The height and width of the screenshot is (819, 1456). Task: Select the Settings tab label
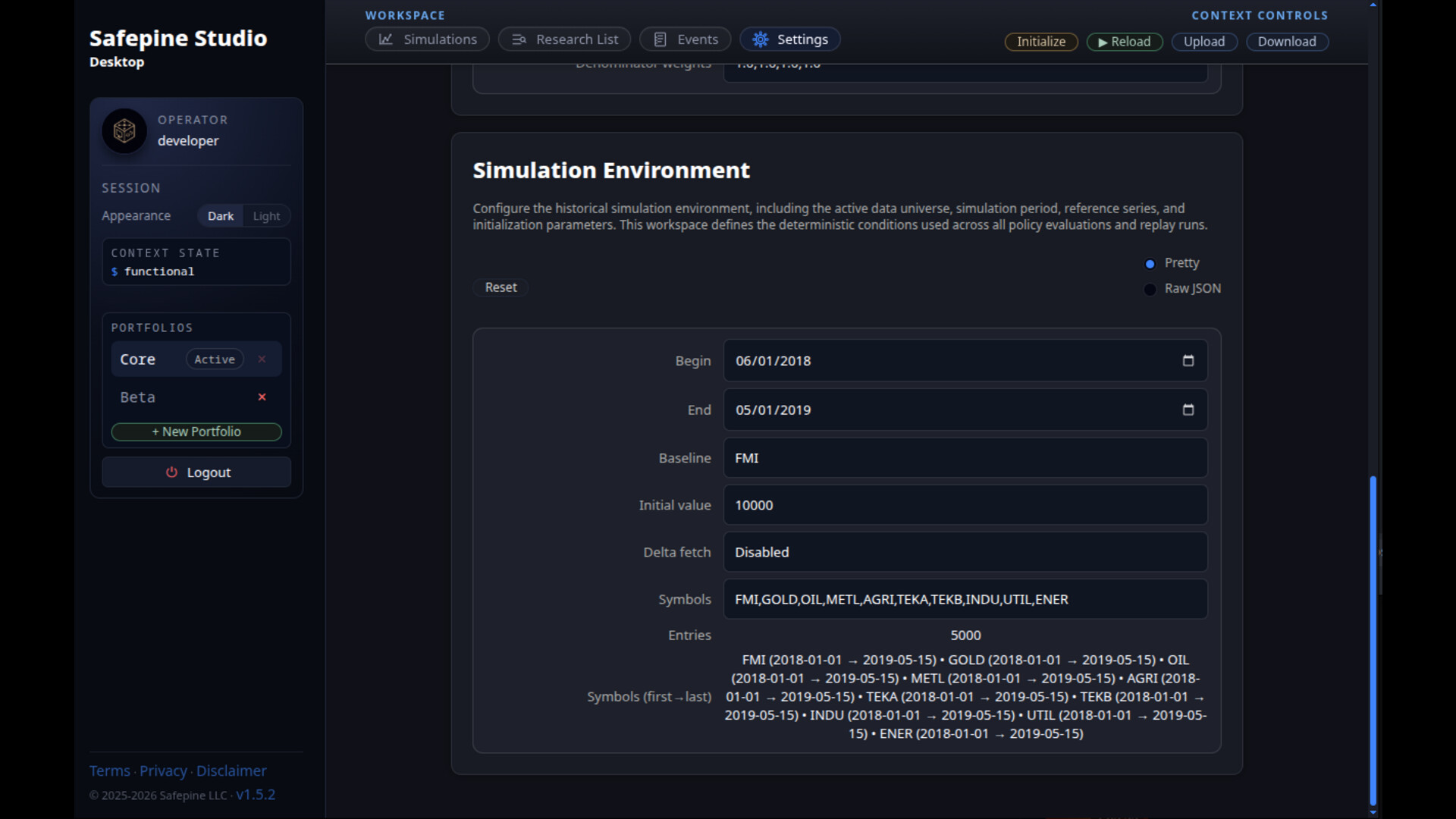click(802, 39)
